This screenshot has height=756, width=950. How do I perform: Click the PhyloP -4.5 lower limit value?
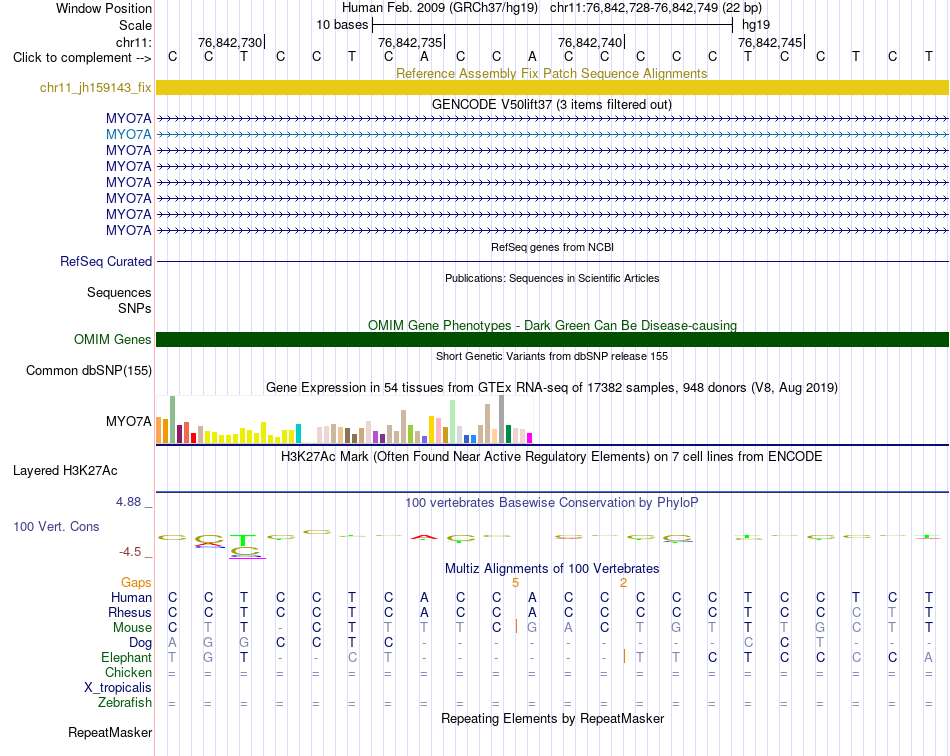pyautogui.click(x=130, y=552)
